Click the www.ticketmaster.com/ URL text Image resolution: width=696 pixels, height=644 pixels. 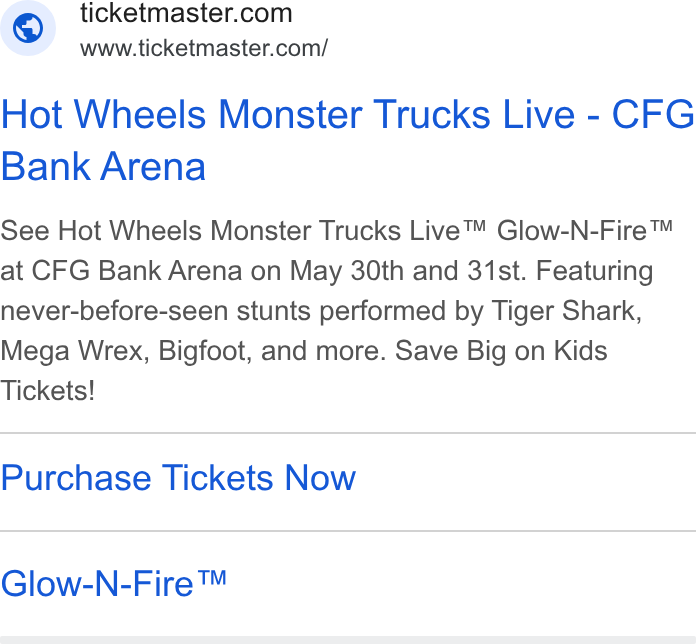(204, 48)
